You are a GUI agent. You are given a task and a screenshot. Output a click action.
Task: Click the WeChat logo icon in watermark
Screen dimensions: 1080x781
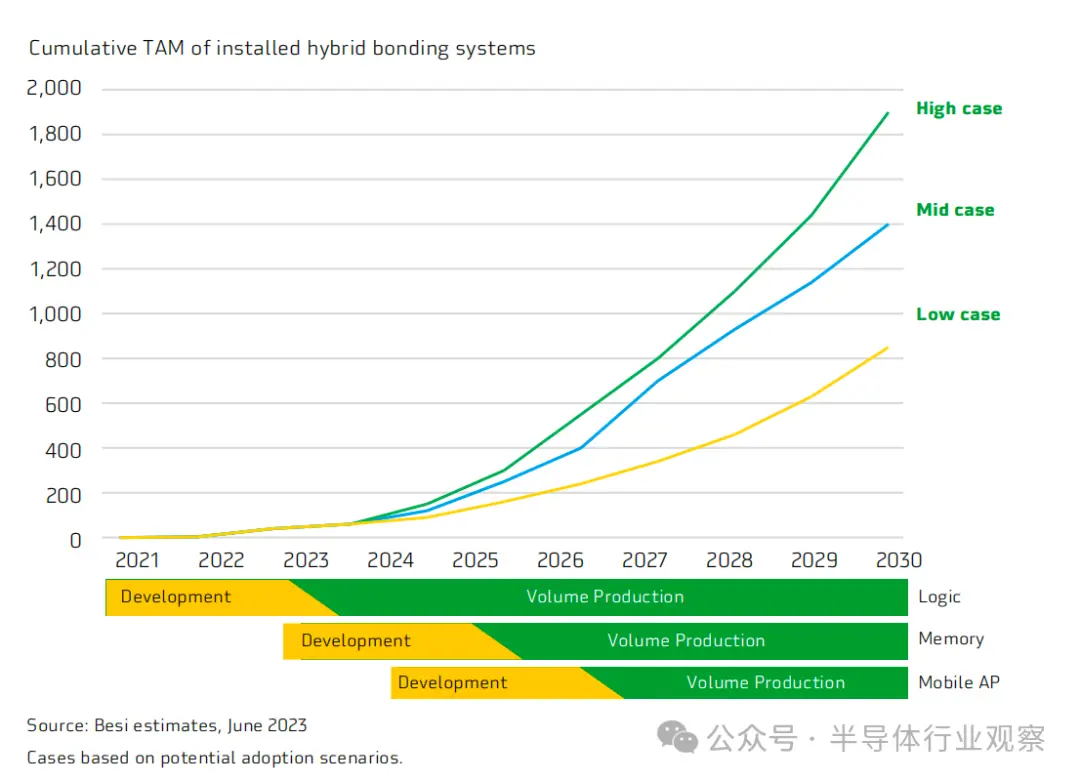pyautogui.click(x=677, y=737)
